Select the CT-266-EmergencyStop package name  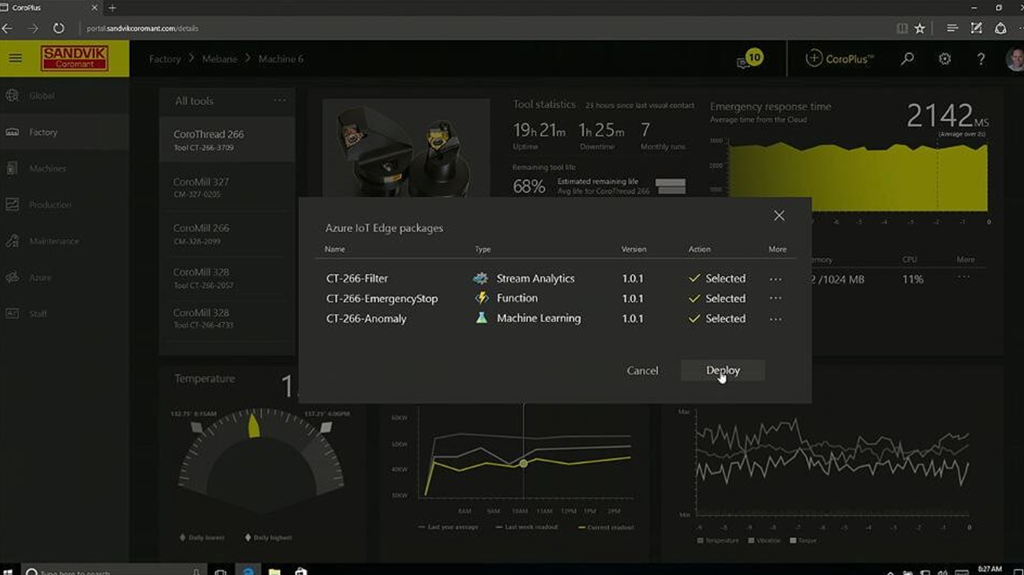point(382,299)
